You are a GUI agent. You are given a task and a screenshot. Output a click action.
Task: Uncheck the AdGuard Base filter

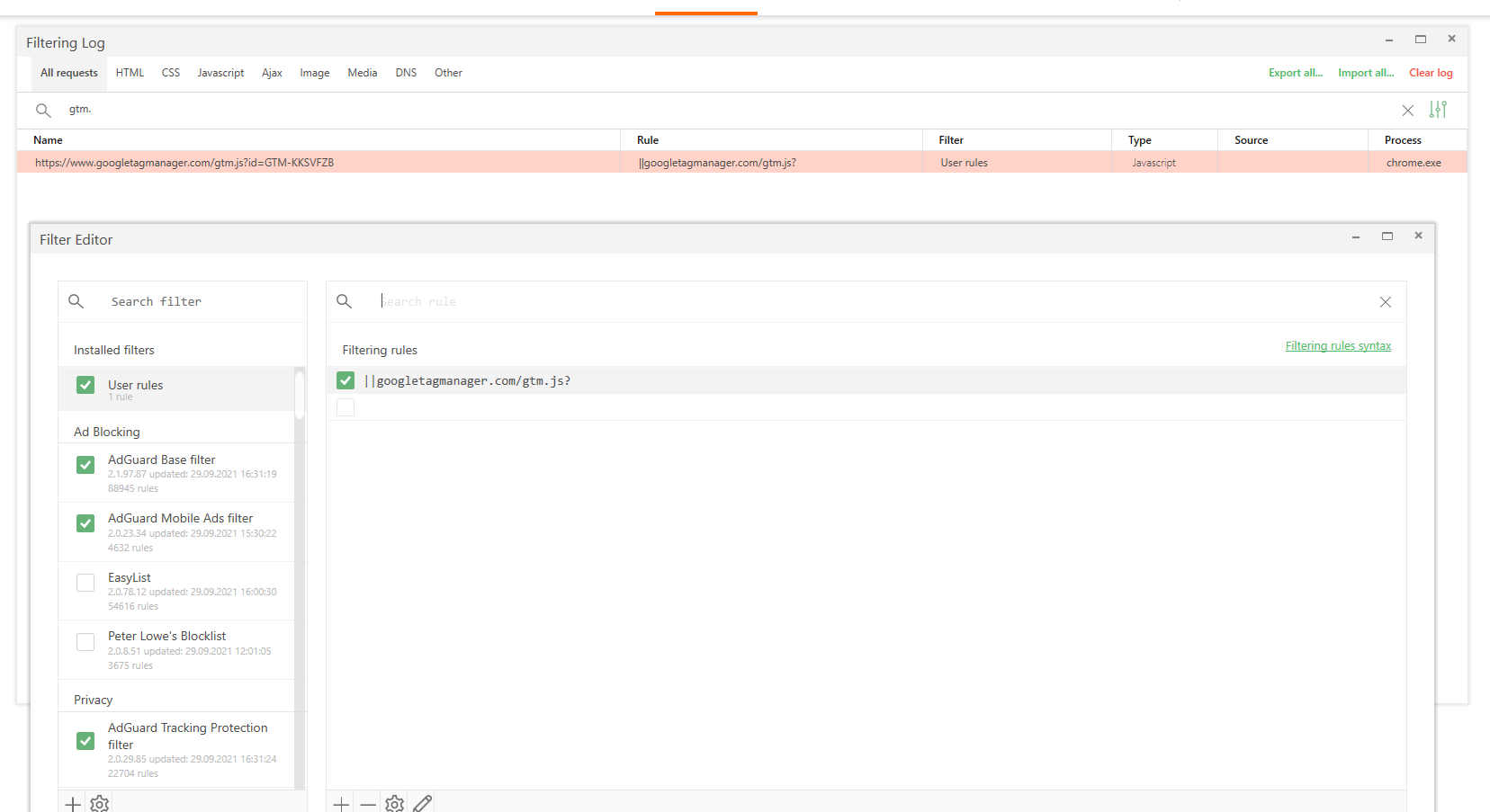85,464
